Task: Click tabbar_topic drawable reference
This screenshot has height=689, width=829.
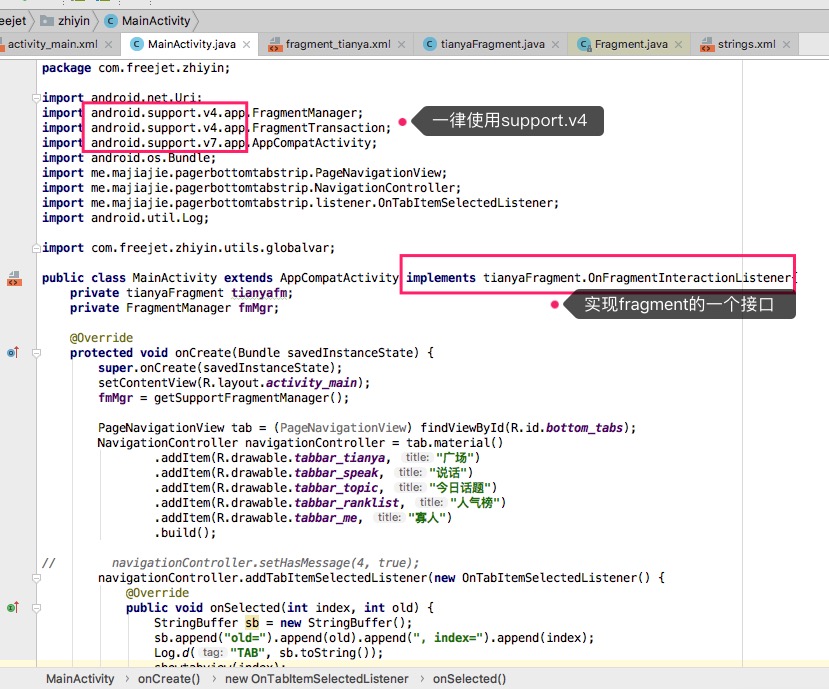Action: pyautogui.click(x=336, y=488)
